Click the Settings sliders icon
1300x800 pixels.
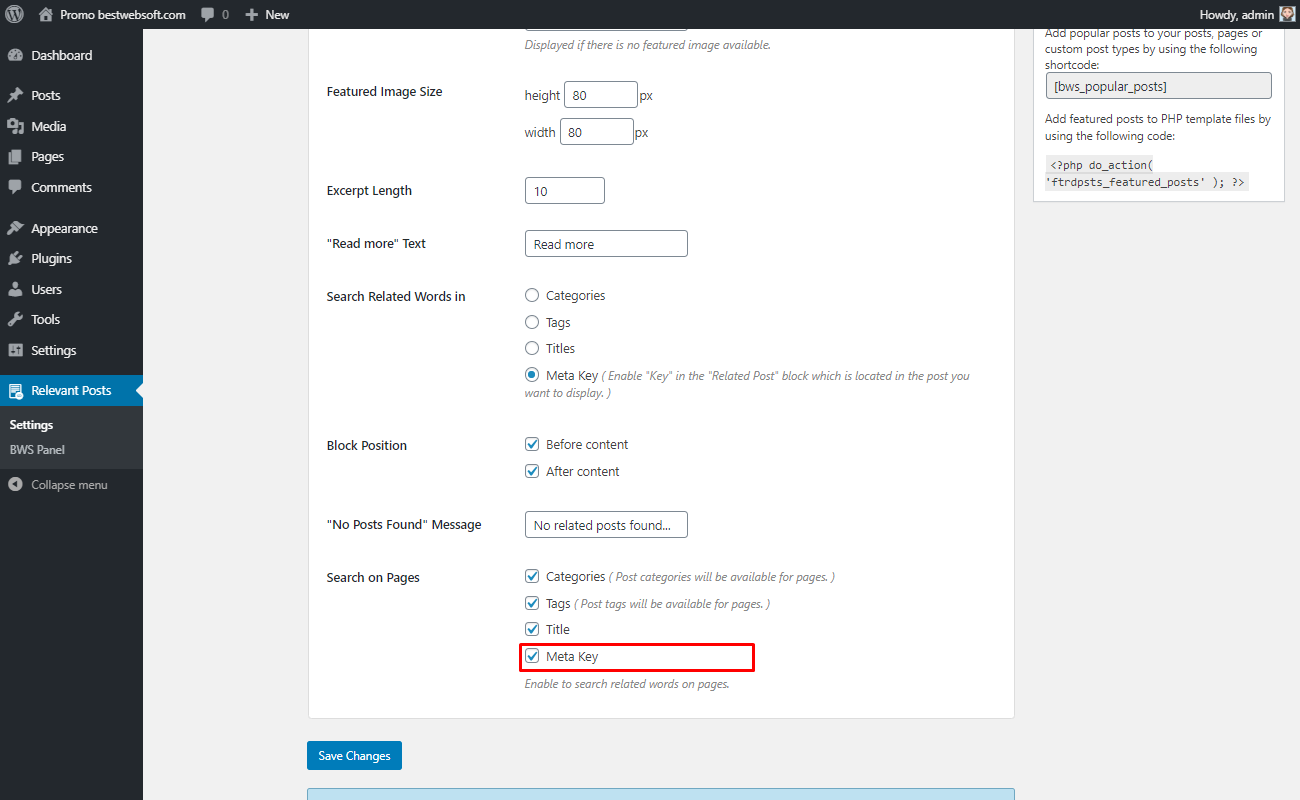click(x=15, y=350)
